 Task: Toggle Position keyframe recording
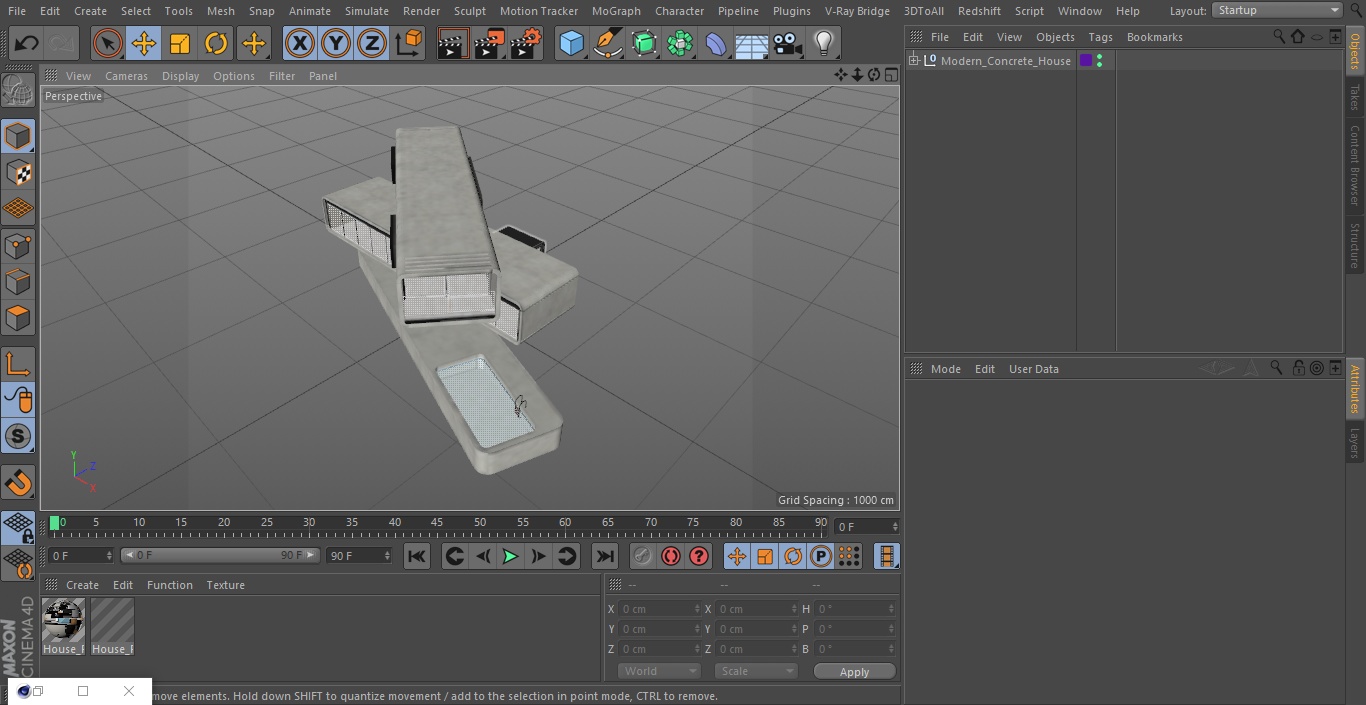click(x=737, y=556)
